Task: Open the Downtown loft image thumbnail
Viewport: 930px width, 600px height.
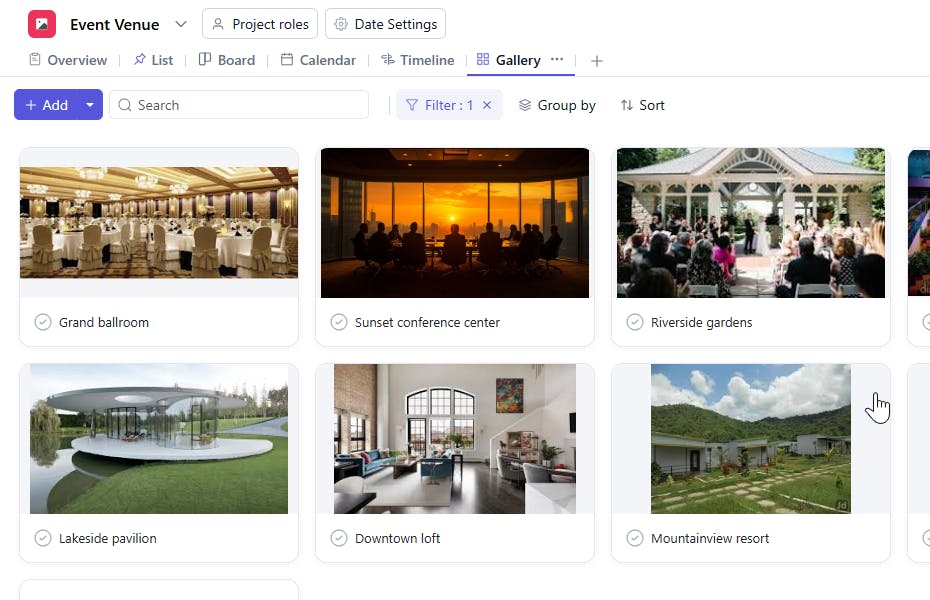Action: point(455,438)
